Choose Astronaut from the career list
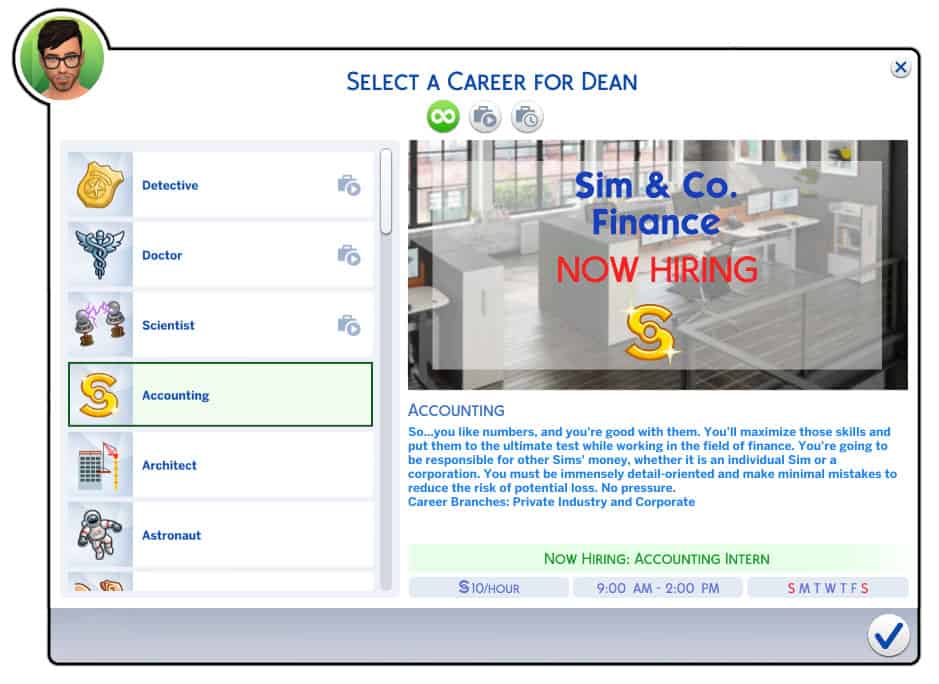This screenshot has width=939, height=684. 220,535
